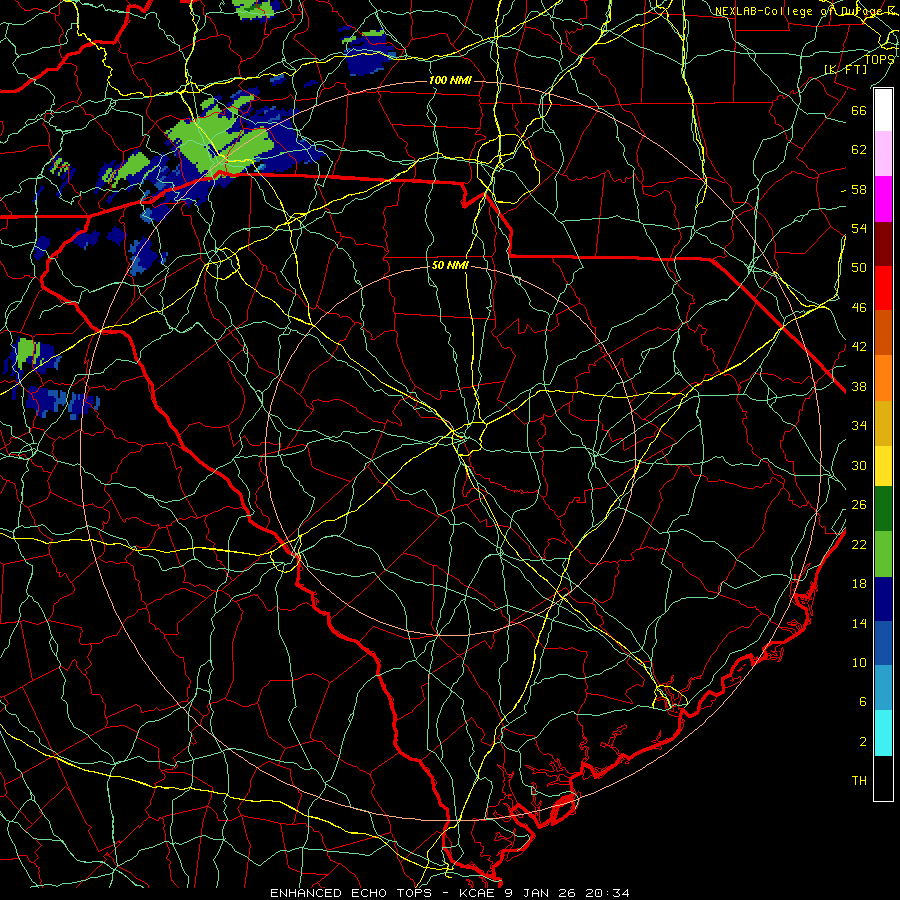Click the cyan 6 kft legend swatch

(883, 733)
